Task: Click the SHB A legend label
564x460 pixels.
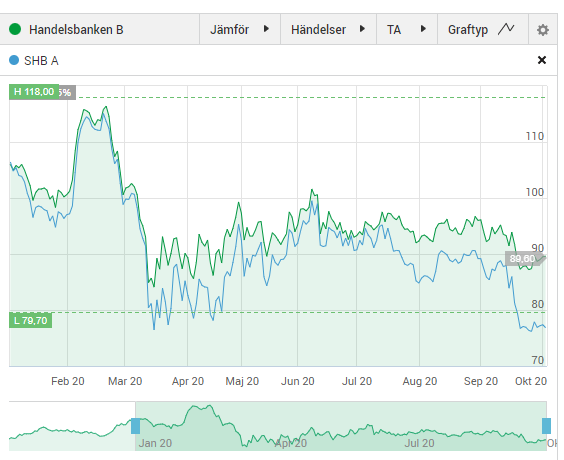Action: point(41,61)
